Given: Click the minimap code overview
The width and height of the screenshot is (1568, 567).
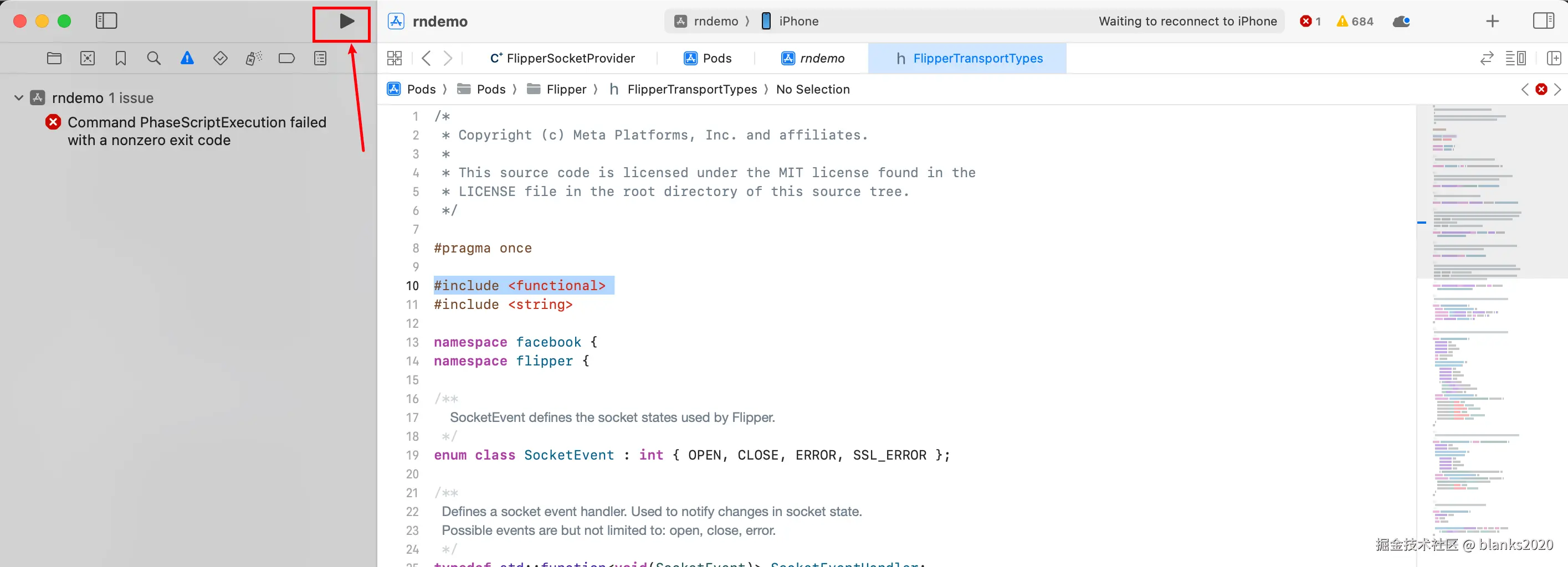Looking at the screenshot, I should [1492, 334].
